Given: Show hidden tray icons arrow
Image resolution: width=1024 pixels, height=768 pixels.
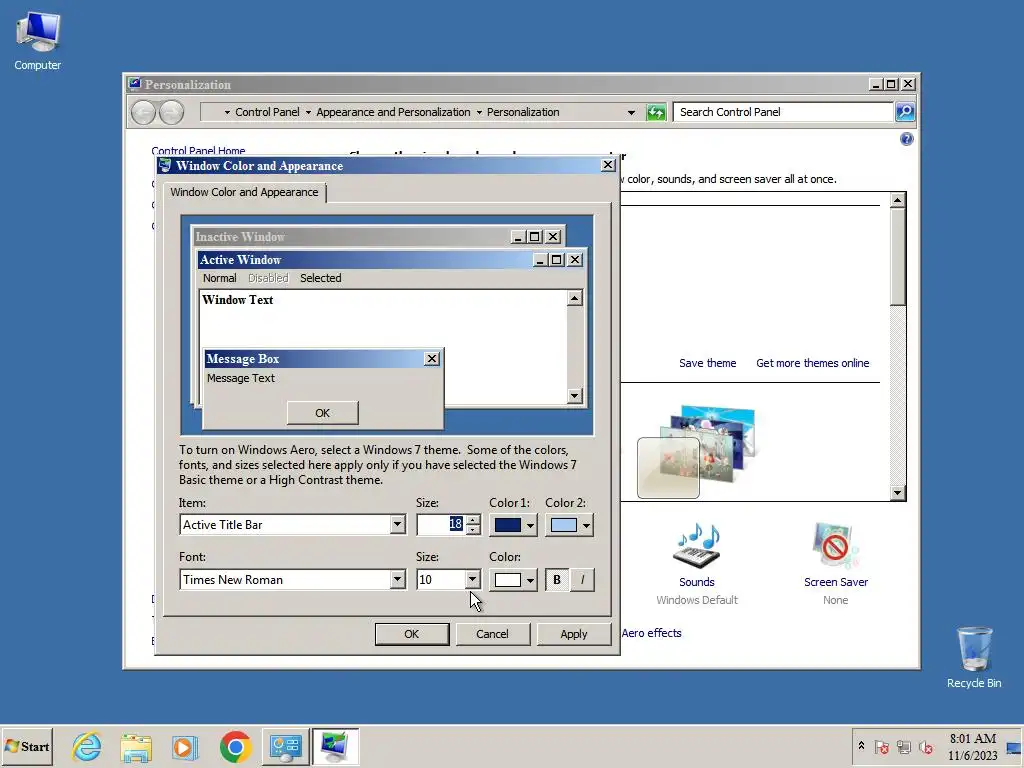Looking at the screenshot, I should 861,746.
